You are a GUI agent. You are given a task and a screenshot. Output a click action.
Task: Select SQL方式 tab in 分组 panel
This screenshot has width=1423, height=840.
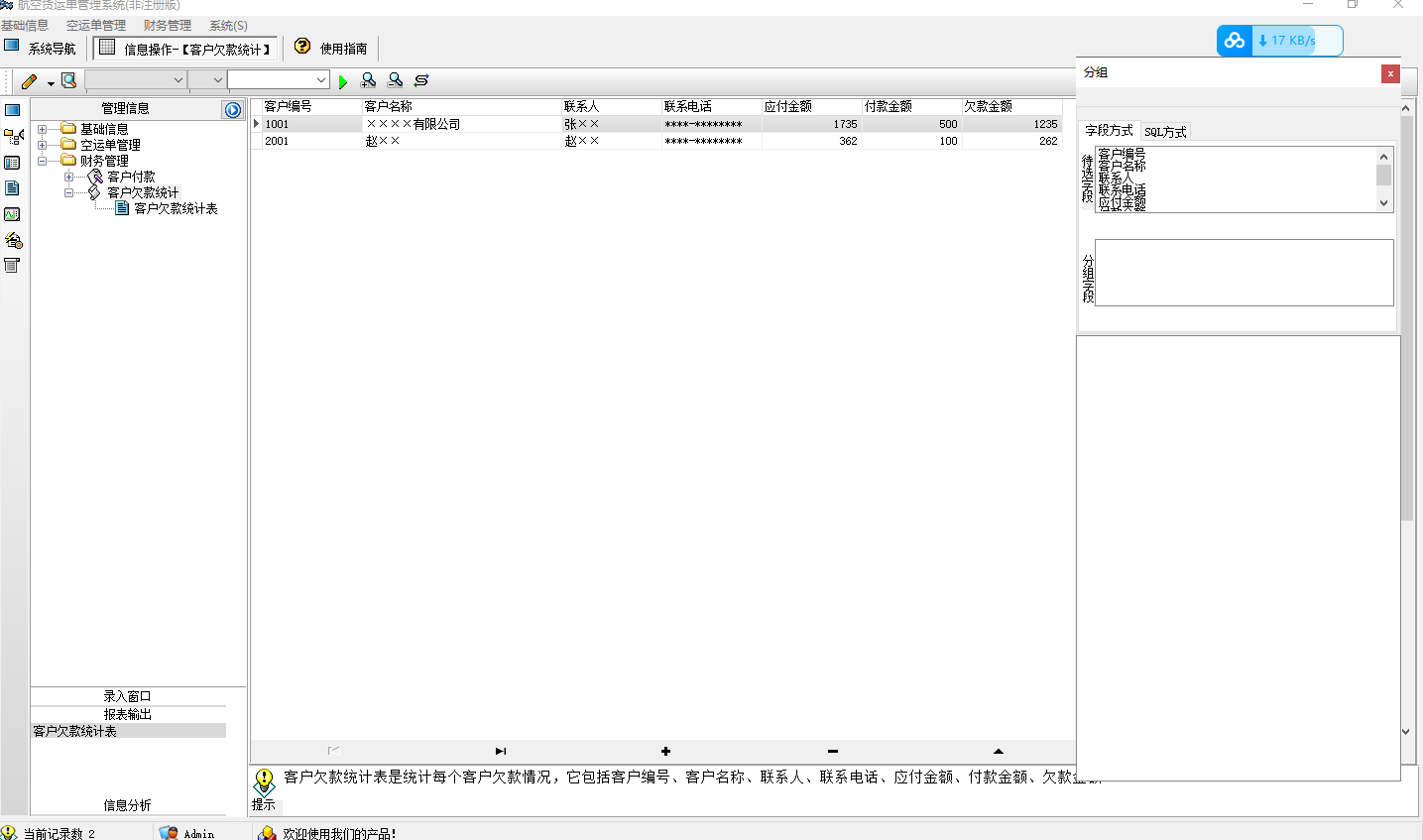pyautogui.click(x=1165, y=132)
